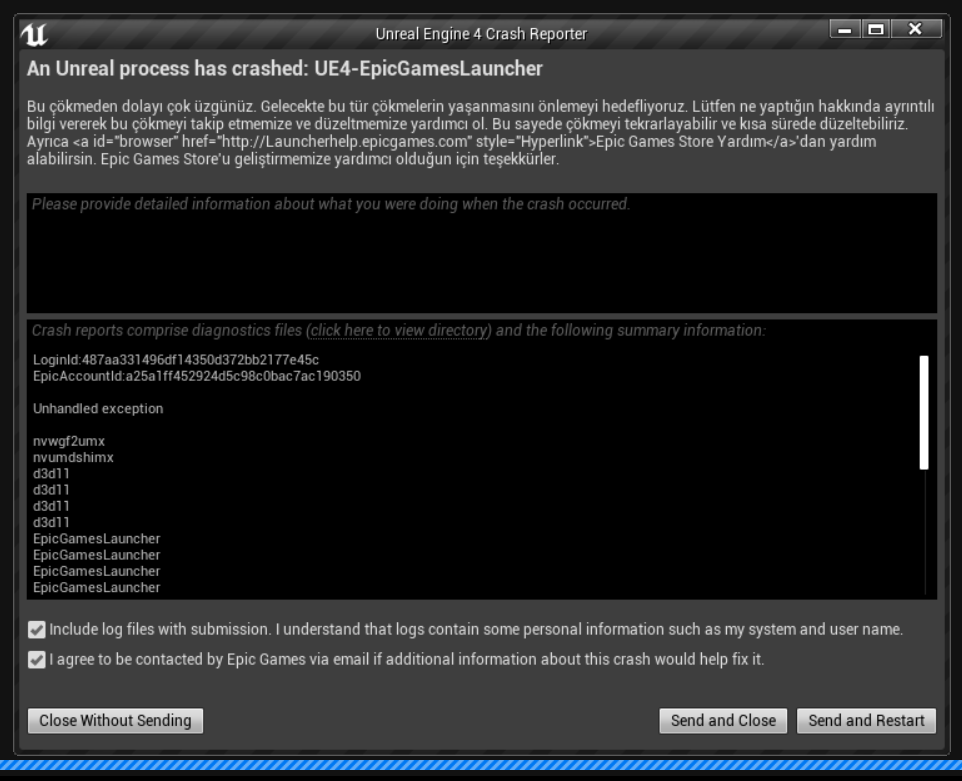Open the 'click here to view directory' link

[399, 330]
